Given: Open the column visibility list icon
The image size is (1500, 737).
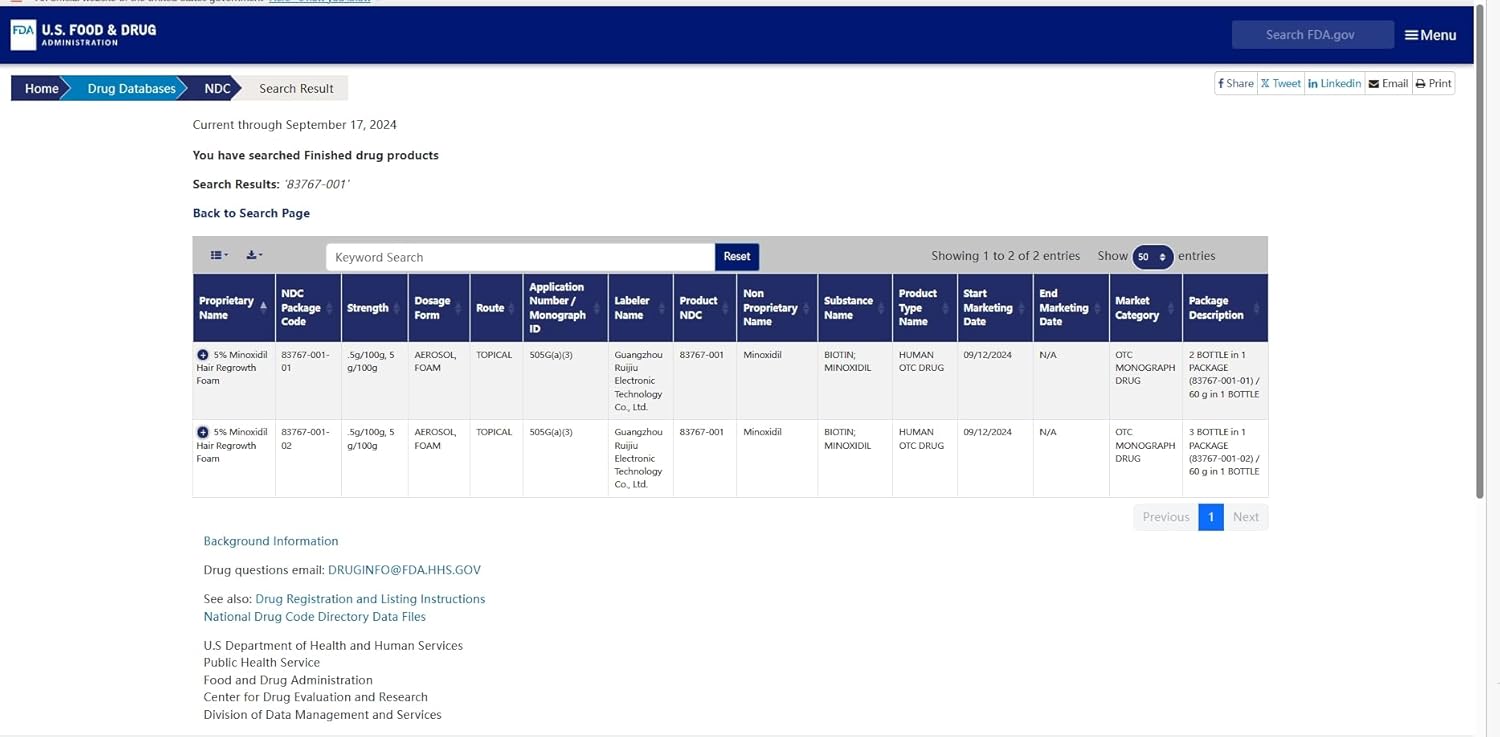Looking at the screenshot, I should point(219,256).
